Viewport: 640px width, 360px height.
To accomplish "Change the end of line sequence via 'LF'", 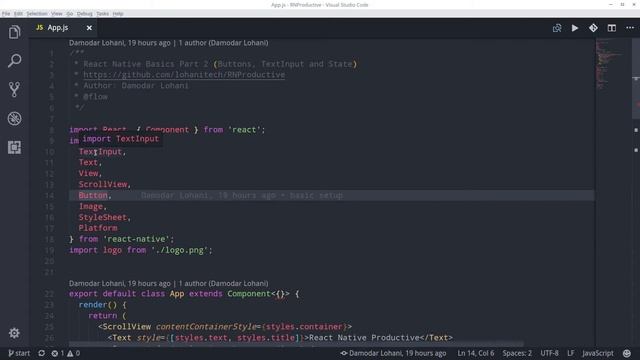I will (x=571, y=353).
